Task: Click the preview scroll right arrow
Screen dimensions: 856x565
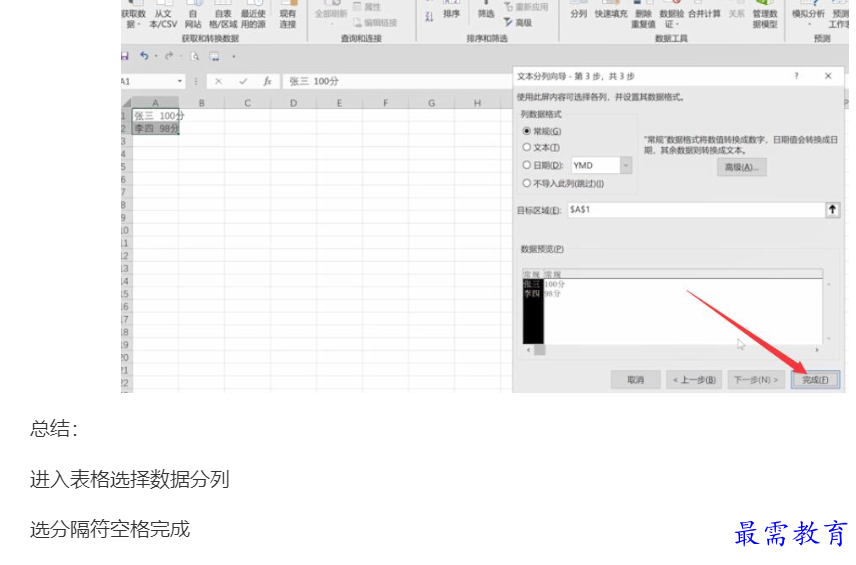Action: pos(817,350)
